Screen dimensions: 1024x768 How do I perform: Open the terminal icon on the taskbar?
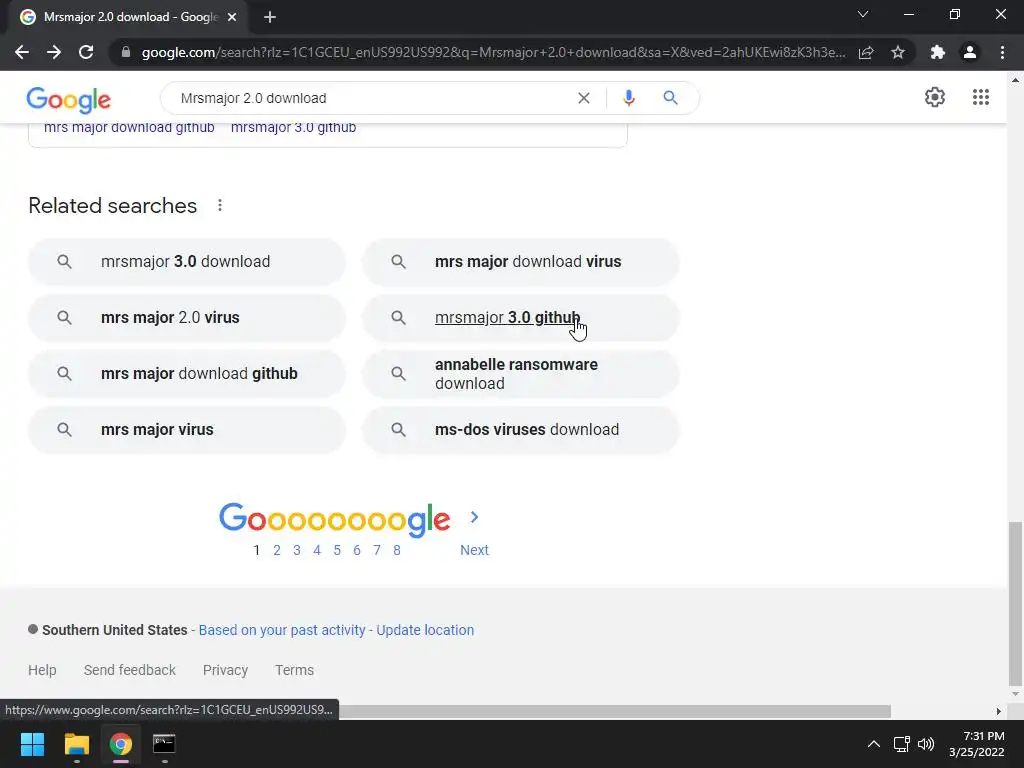(164, 744)
